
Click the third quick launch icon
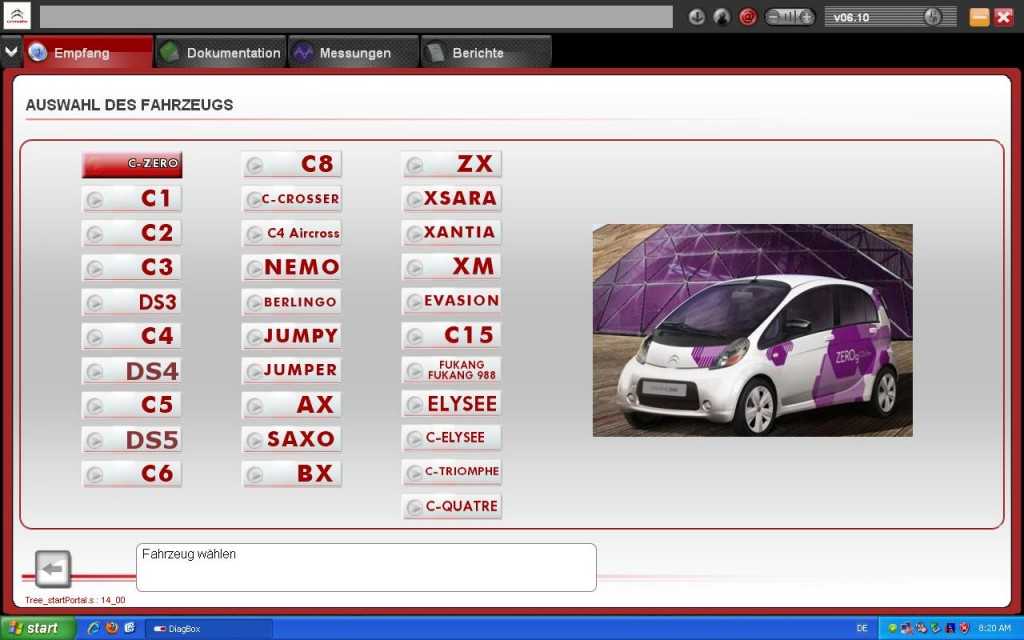[x=129, y=628]
